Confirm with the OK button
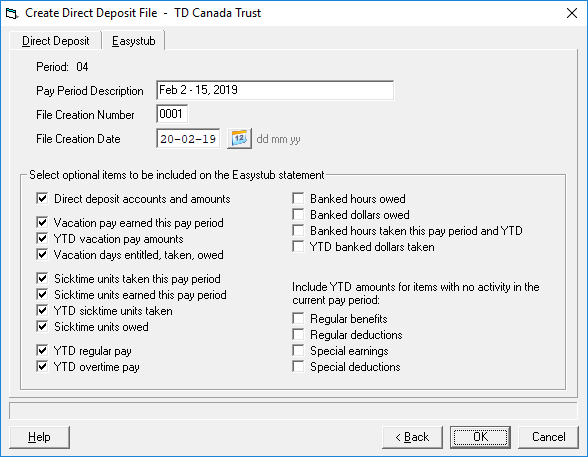Screen dimensions: 588x457 click(480, 437)
